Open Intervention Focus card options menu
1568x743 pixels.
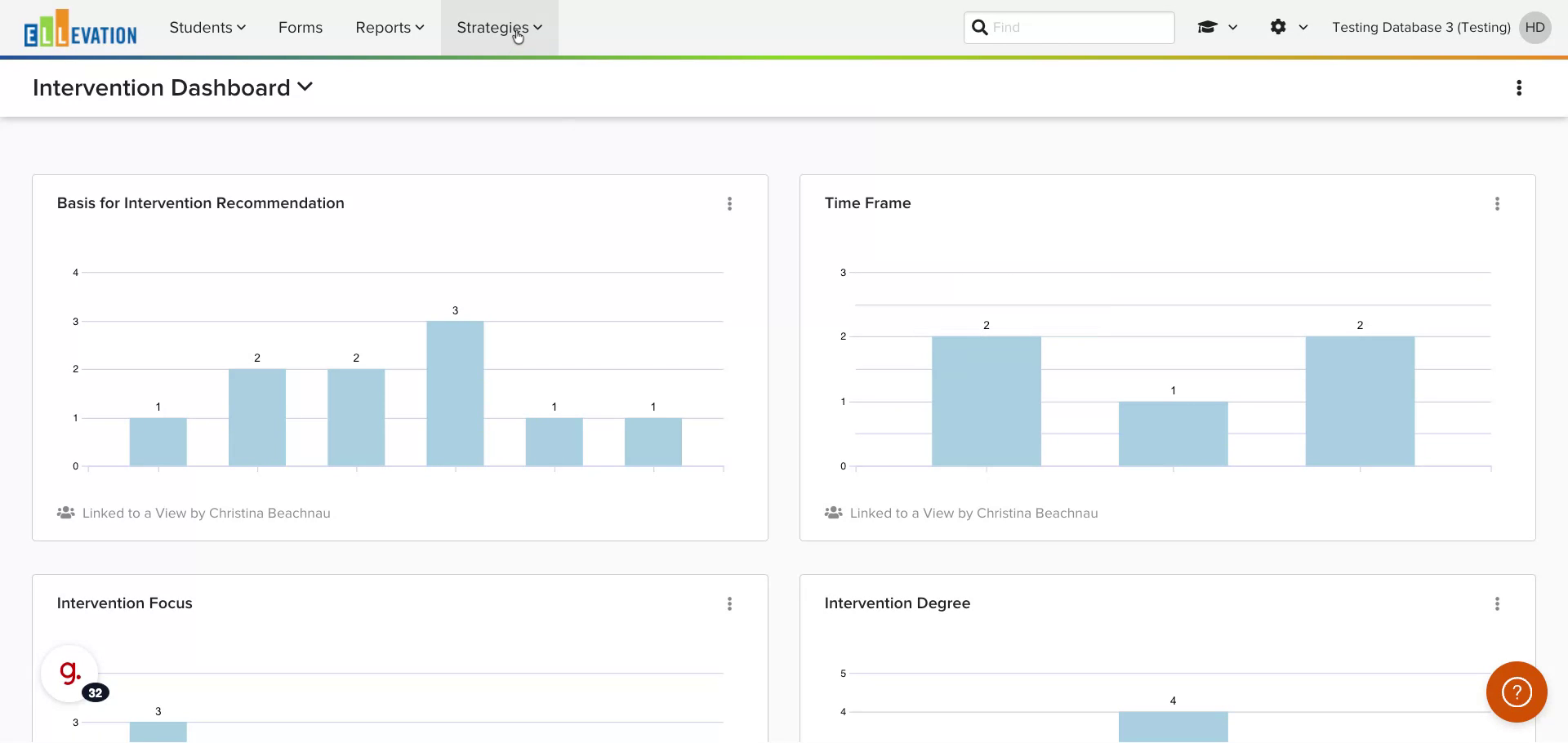729,604
